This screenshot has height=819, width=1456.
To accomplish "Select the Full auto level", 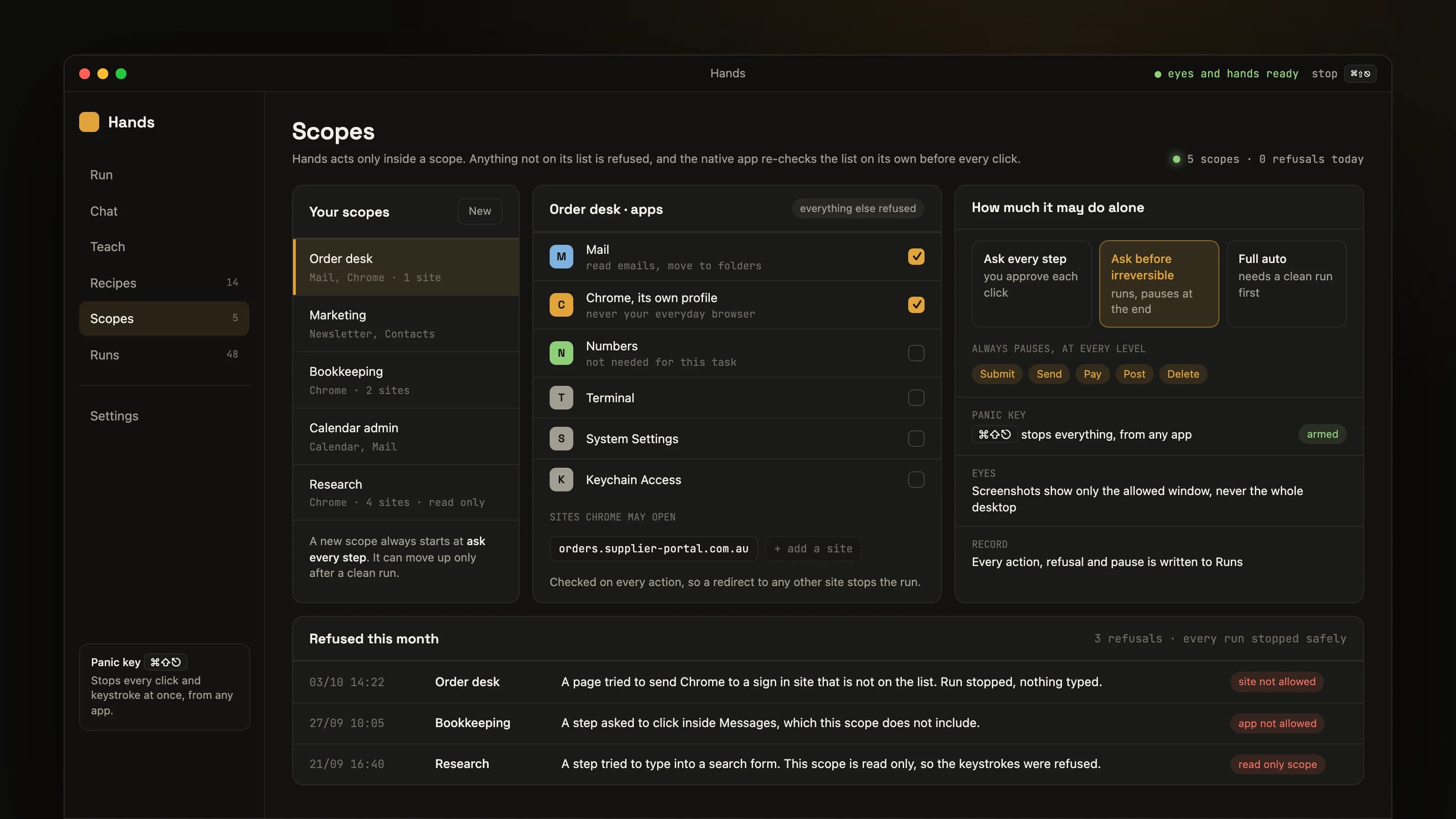I will click(x=1286, y=284).
